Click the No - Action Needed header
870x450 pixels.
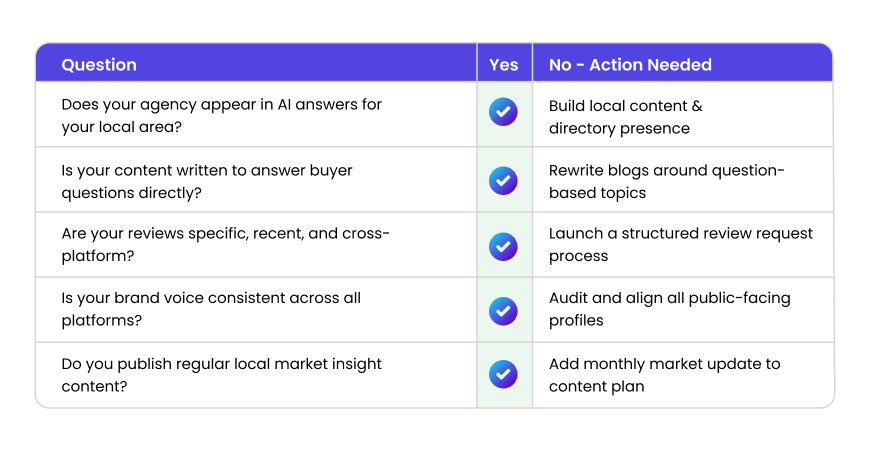click(x=630, y=65)
